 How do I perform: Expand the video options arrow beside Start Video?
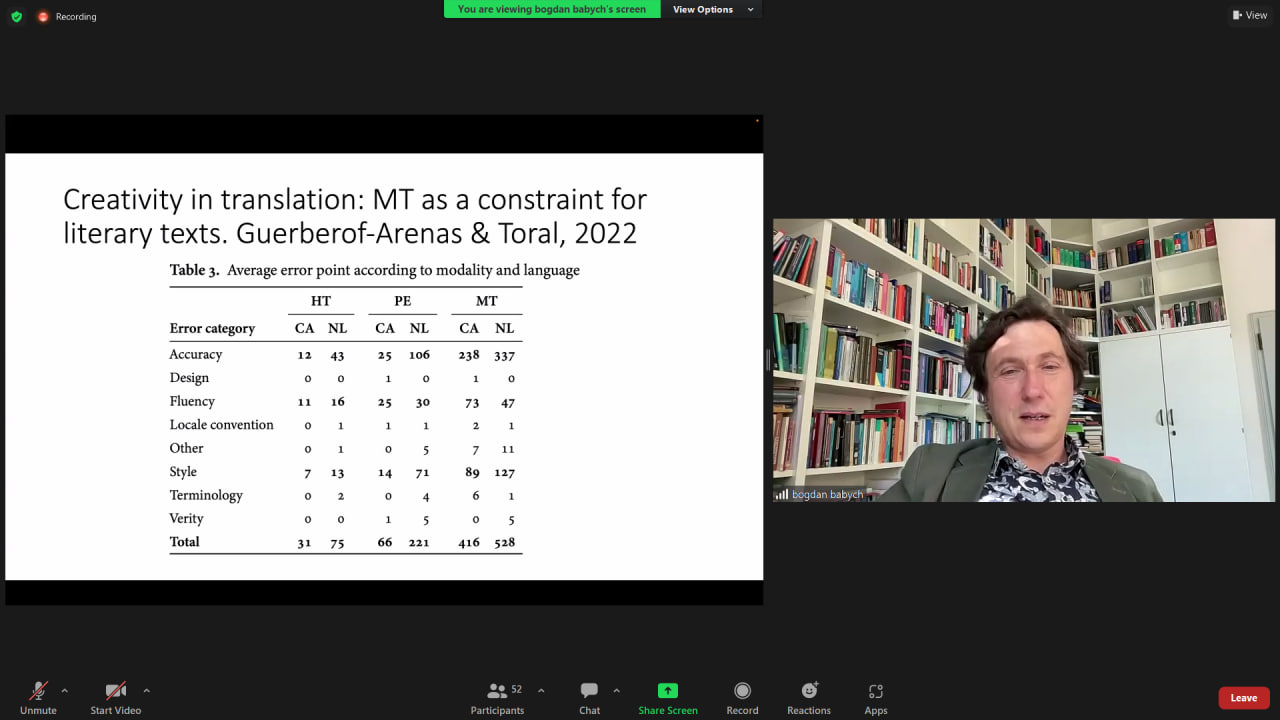146,690
